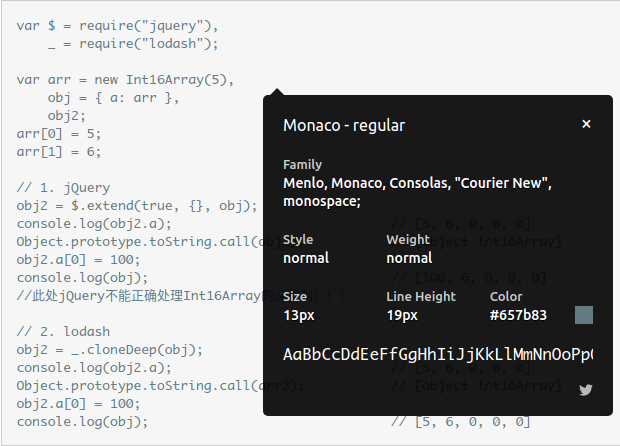Click the "Monaco - regular" popup title
Image resolution: width=620 pixels, height=446 pixels.
click(x=344, y=126)
